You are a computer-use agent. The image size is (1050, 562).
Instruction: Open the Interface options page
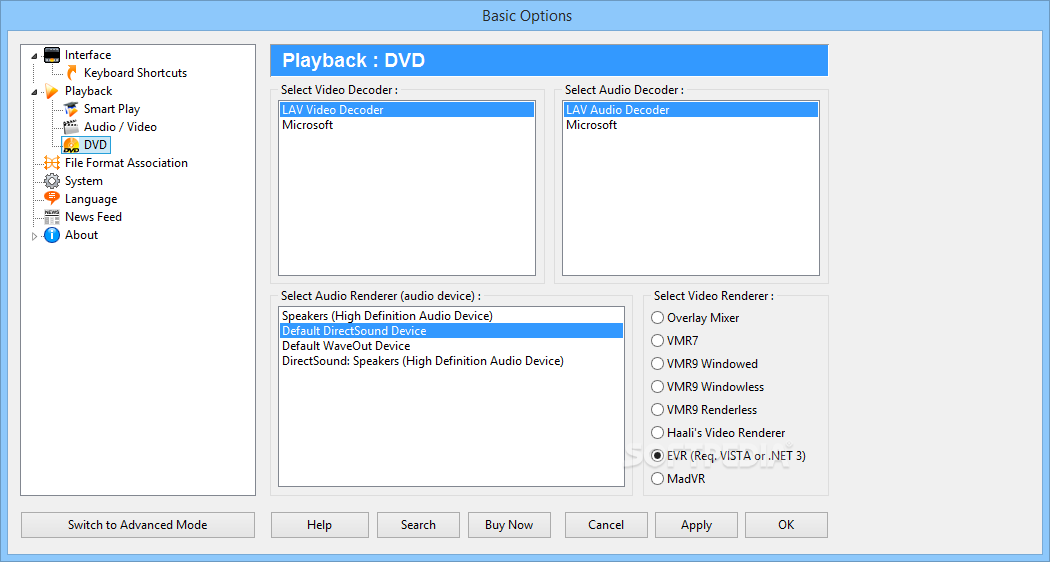point(88,55)
